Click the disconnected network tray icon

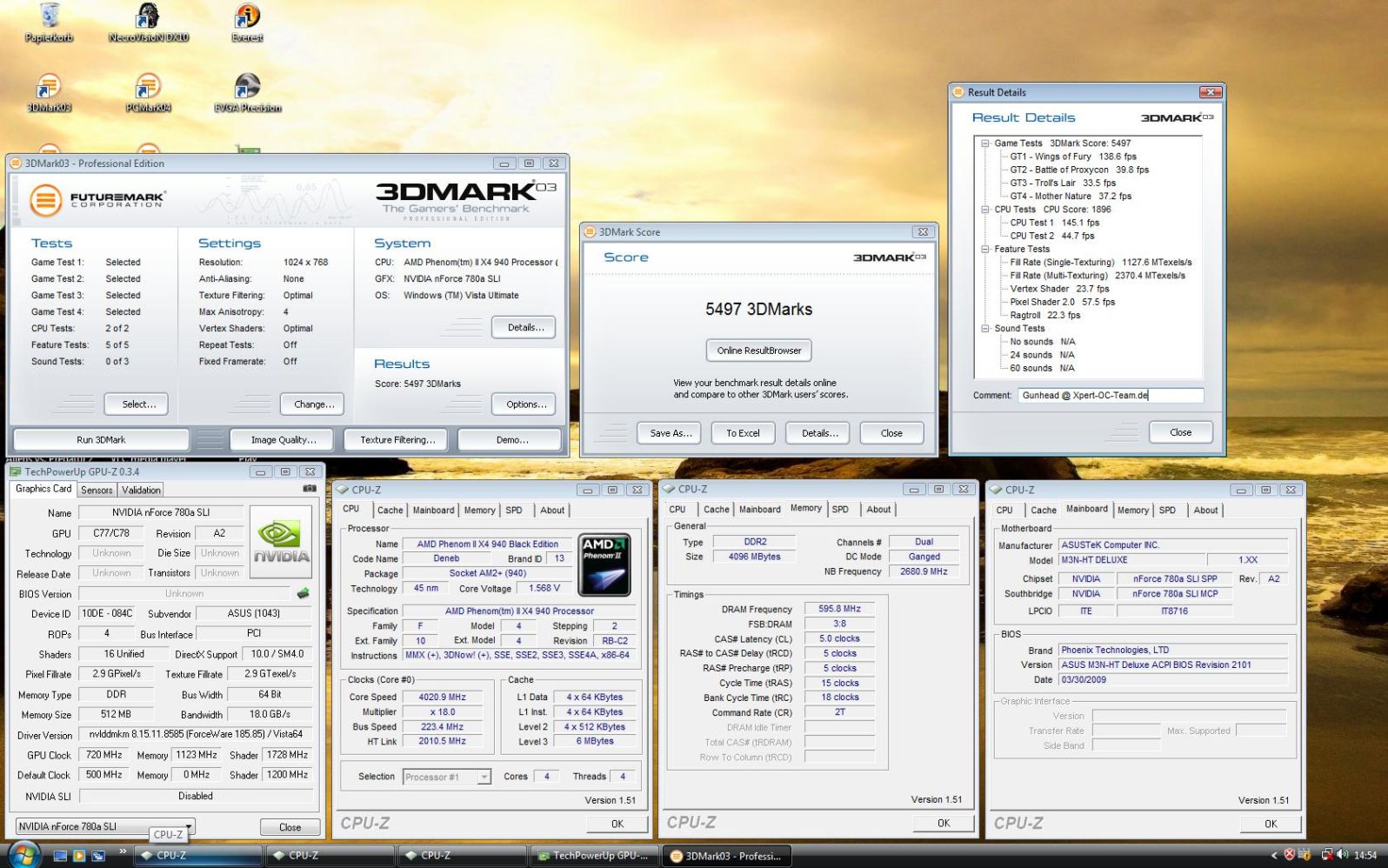click(1327, 855)
